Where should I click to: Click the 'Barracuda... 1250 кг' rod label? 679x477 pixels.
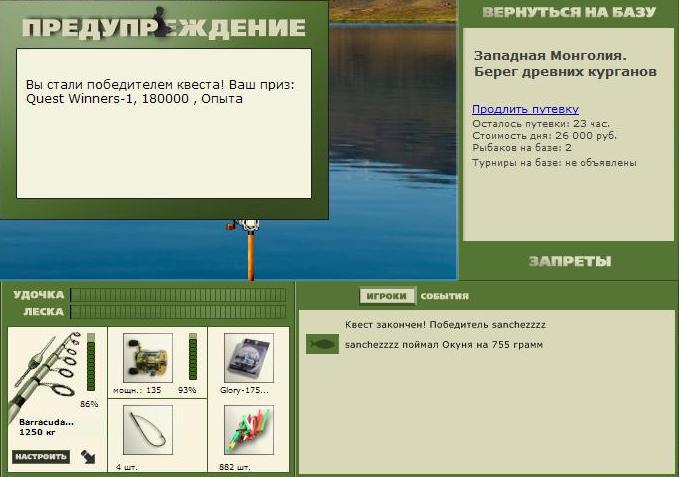46,427
